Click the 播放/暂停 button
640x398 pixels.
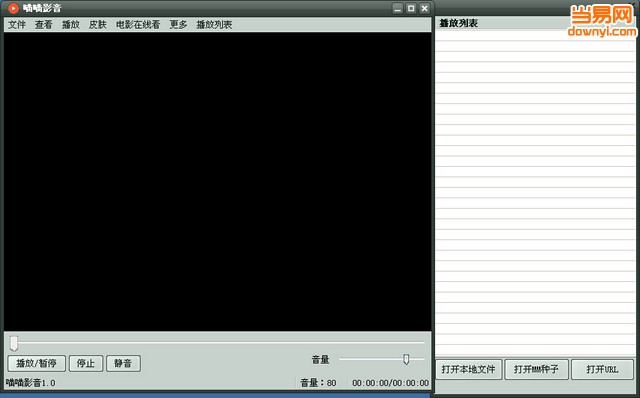[x=36, y=363]
